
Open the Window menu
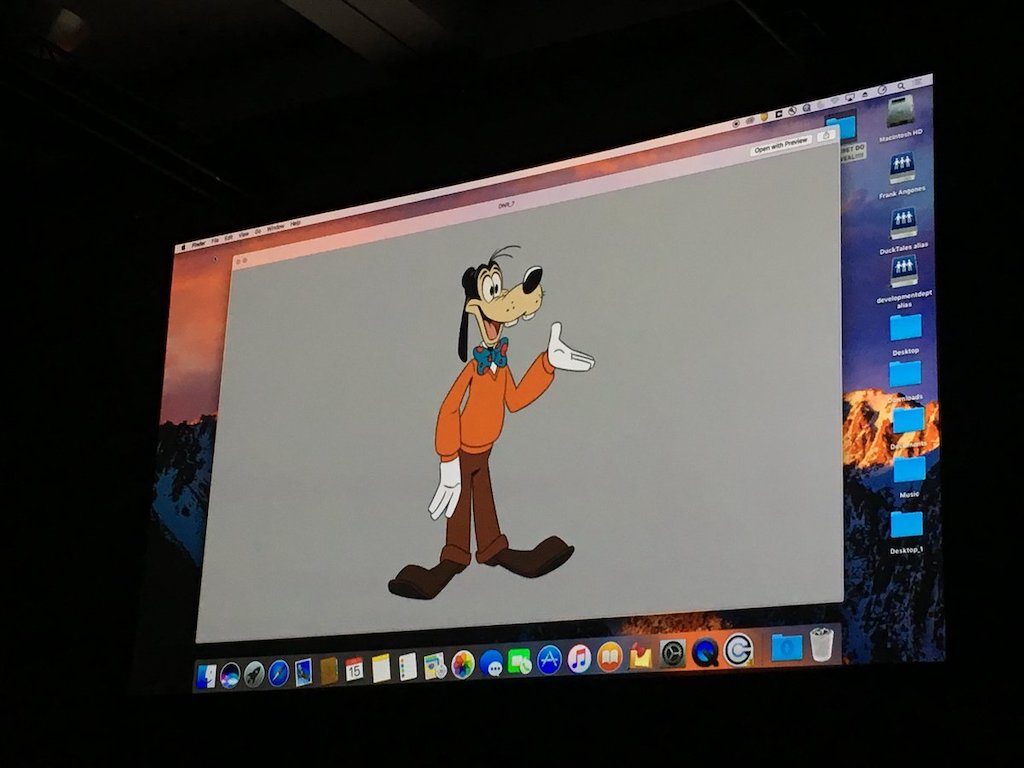275,228
